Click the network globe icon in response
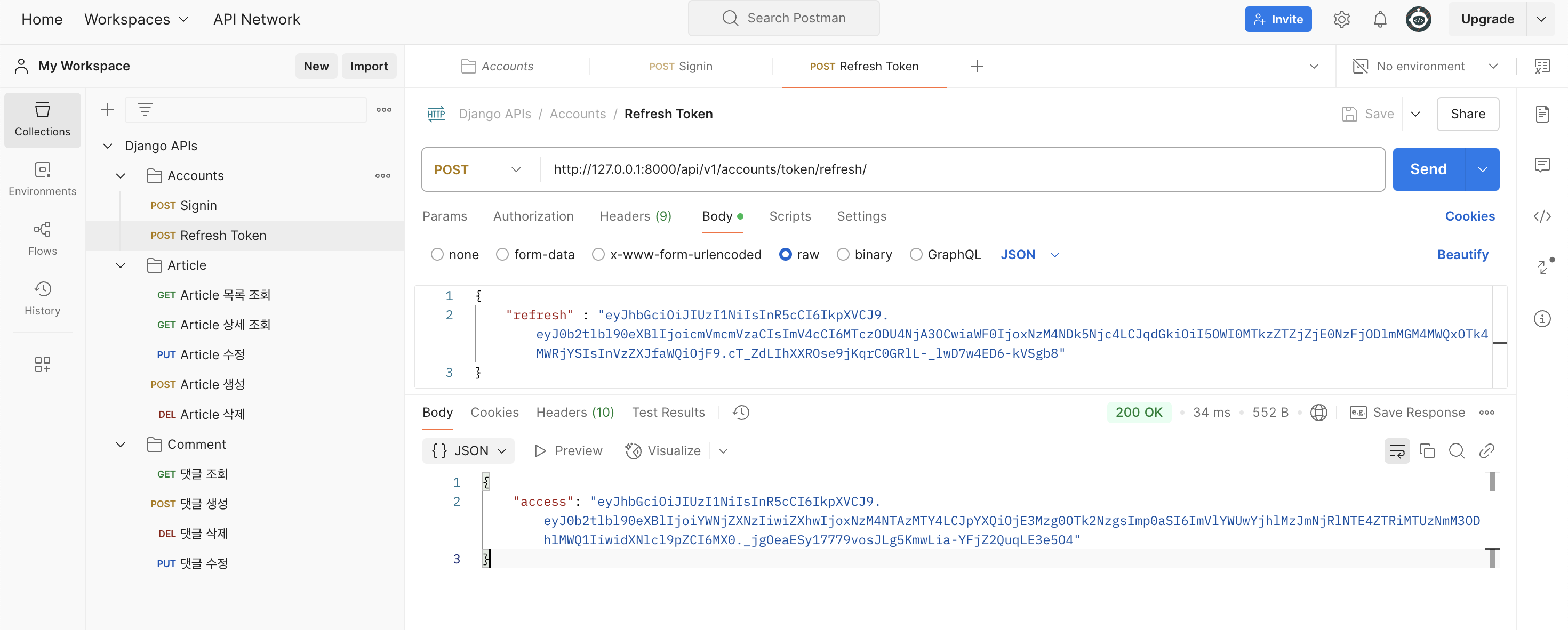Screen dimensions: 1568x630 pos(1318,413)
